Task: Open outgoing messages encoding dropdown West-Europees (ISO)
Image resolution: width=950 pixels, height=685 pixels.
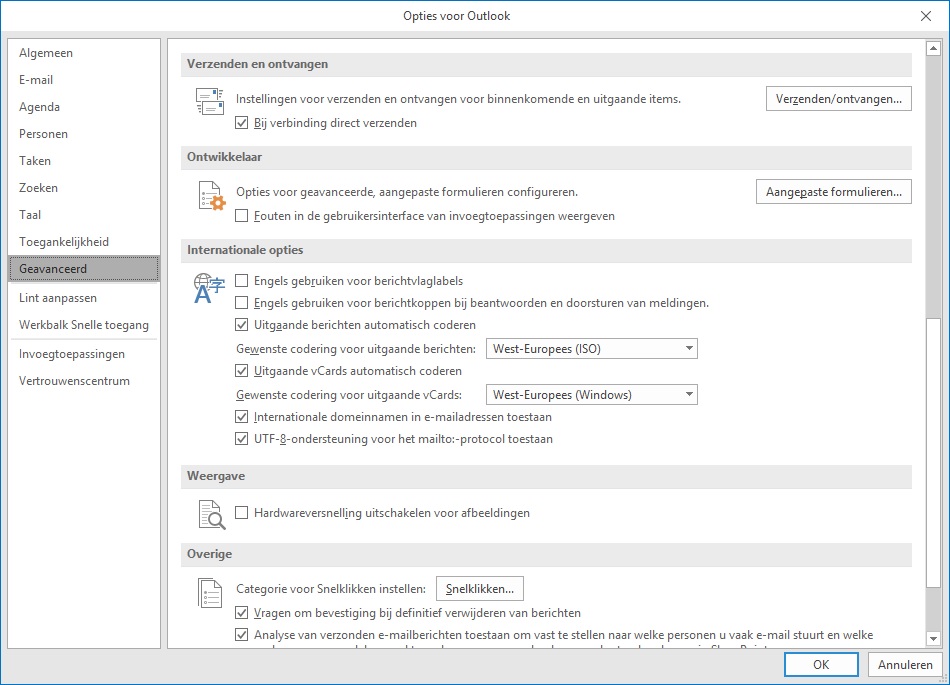Action: point(592,349)
